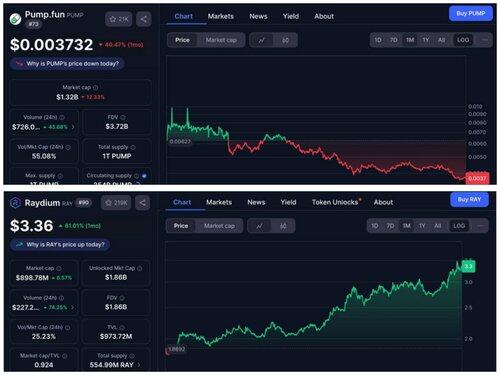Click the share icon next to Raydium
Image resolution: width=500 pixels, height=375 pixels.
(142, 203)
